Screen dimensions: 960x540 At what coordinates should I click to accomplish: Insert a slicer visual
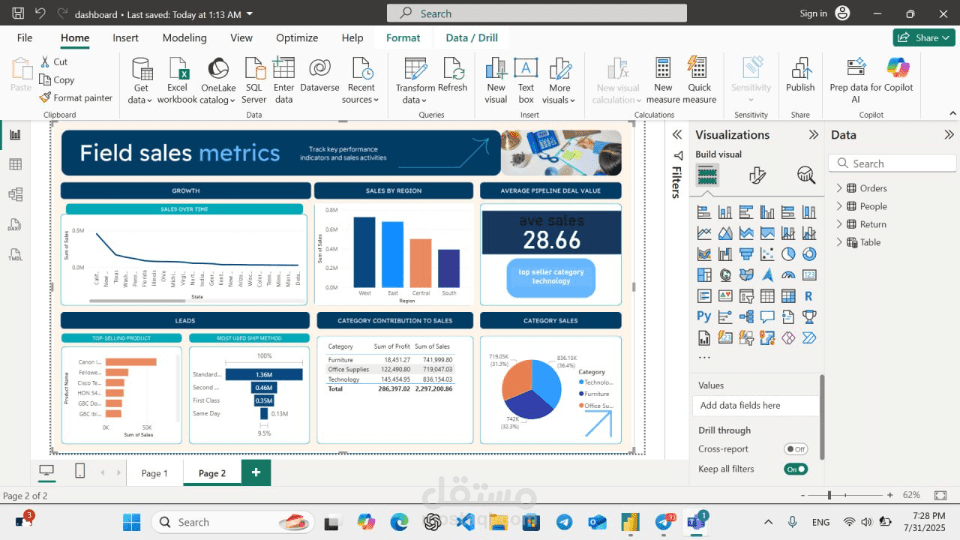tap(746, 296)
